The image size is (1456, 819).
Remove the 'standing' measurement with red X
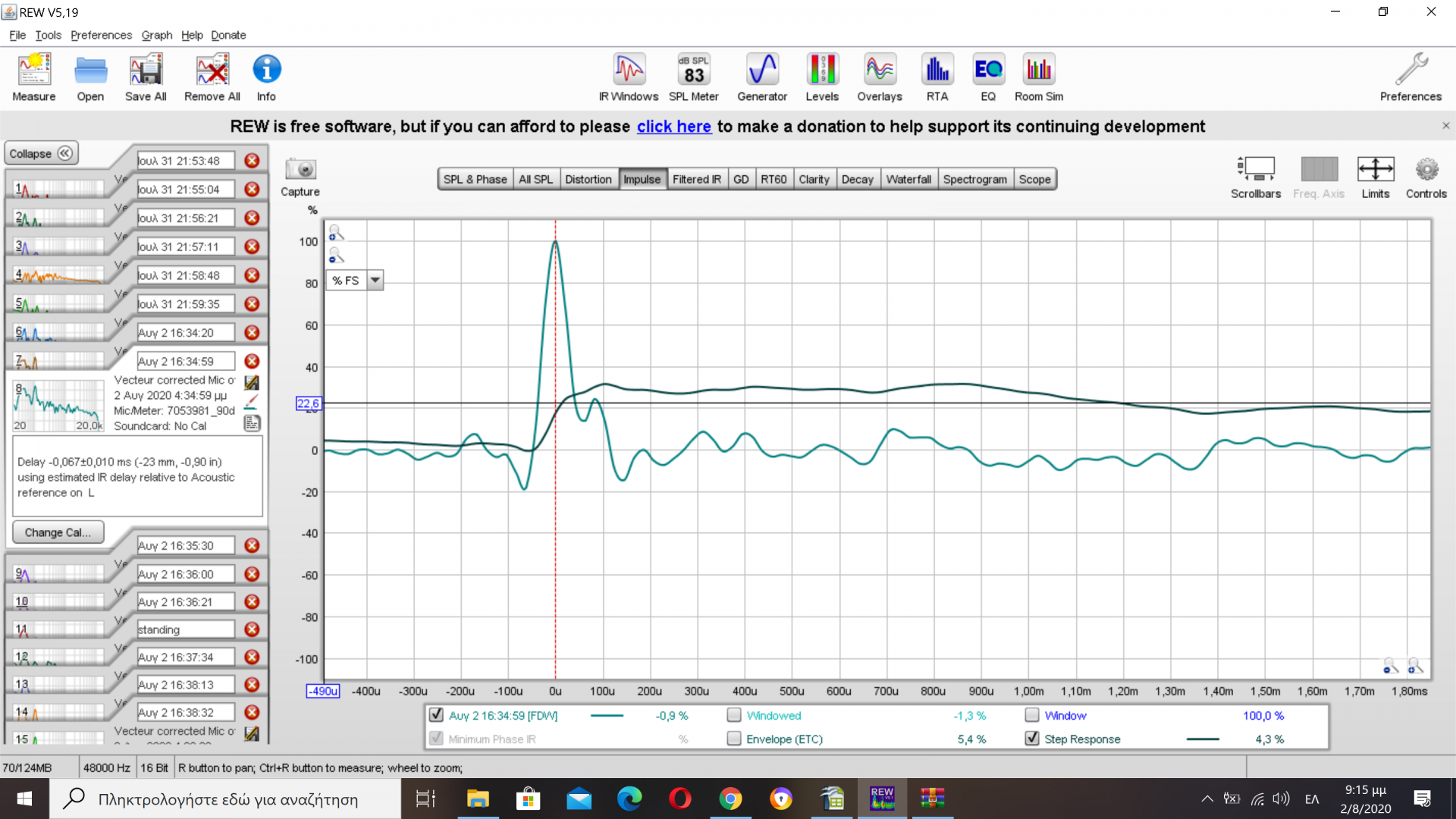[x=253, y=629]
